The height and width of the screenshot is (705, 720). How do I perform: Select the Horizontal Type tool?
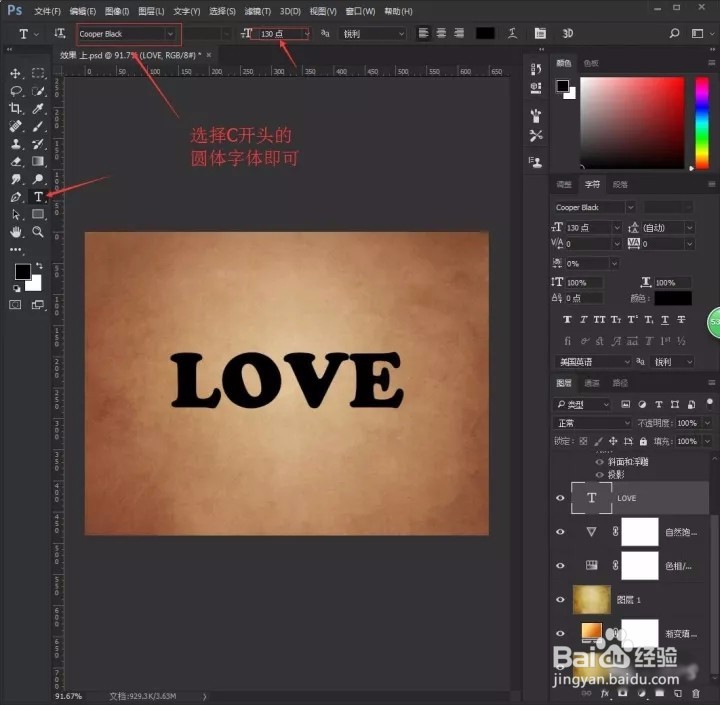coord(38,197)
